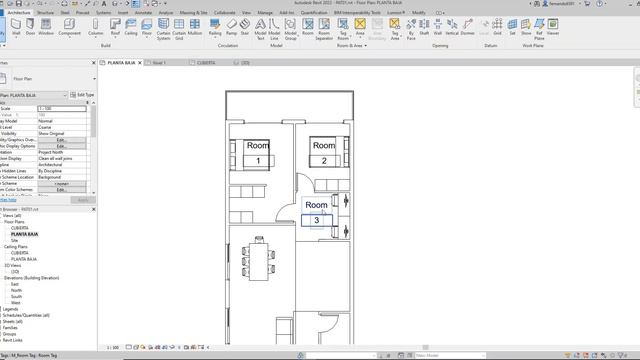Close the PLANTA BAJA view tab
Viewport: 640px width, 360px height.
[140, 63]
